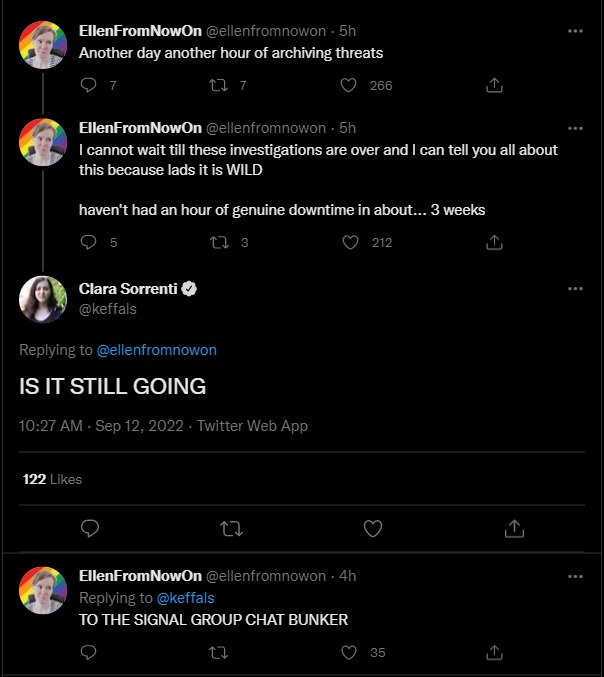Open the 10:27 AM Sep 12, 2022 timestamp

pos(101,426)
